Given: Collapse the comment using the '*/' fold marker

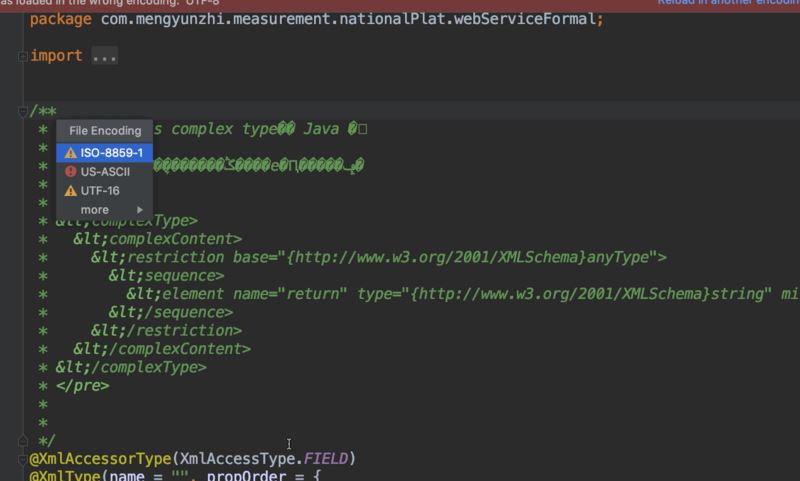Looking at the screenshot, I should [x=22, y=440].
